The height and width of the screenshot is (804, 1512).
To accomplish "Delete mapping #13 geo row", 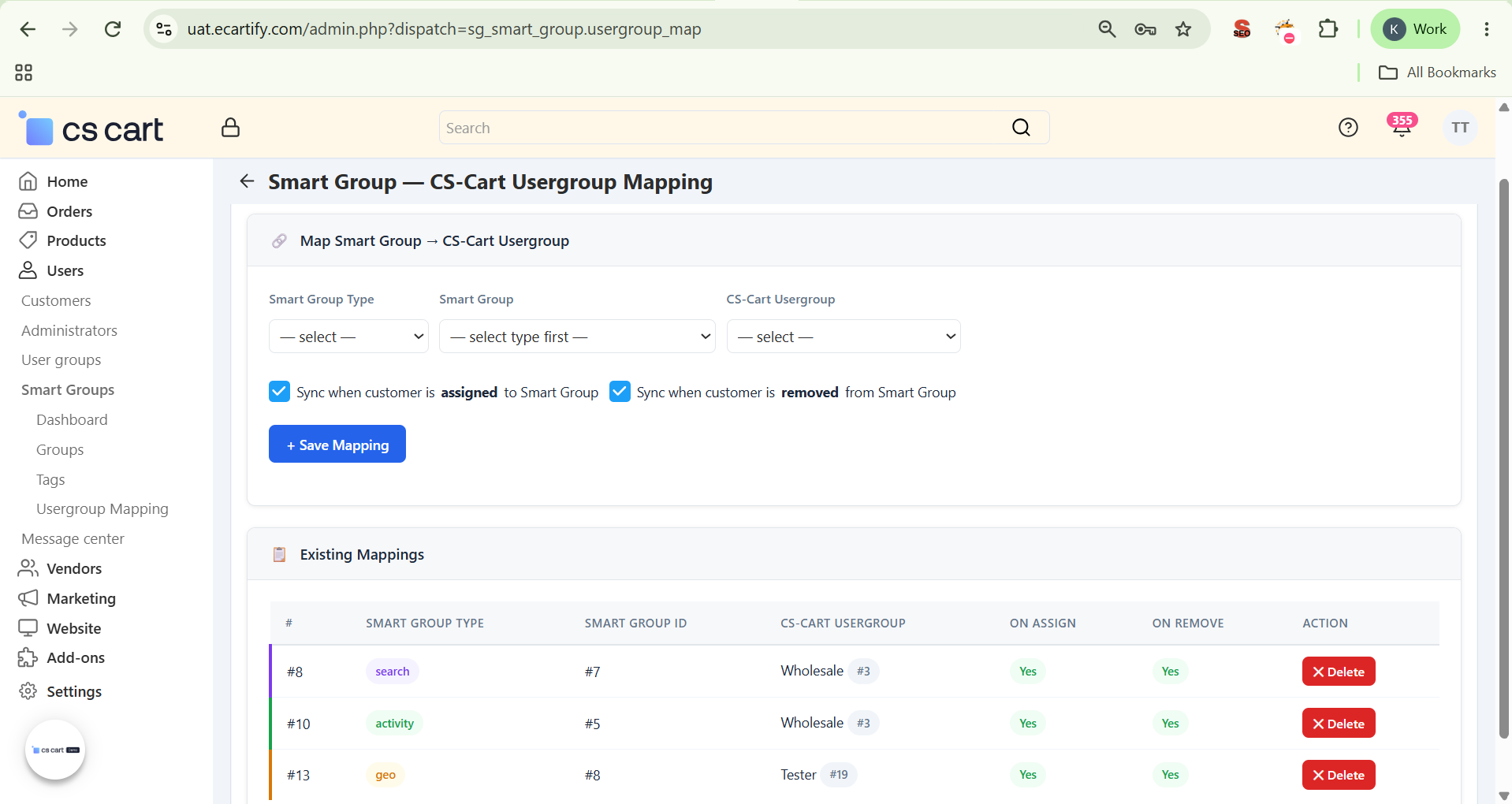I will [x=1339, y=775].
